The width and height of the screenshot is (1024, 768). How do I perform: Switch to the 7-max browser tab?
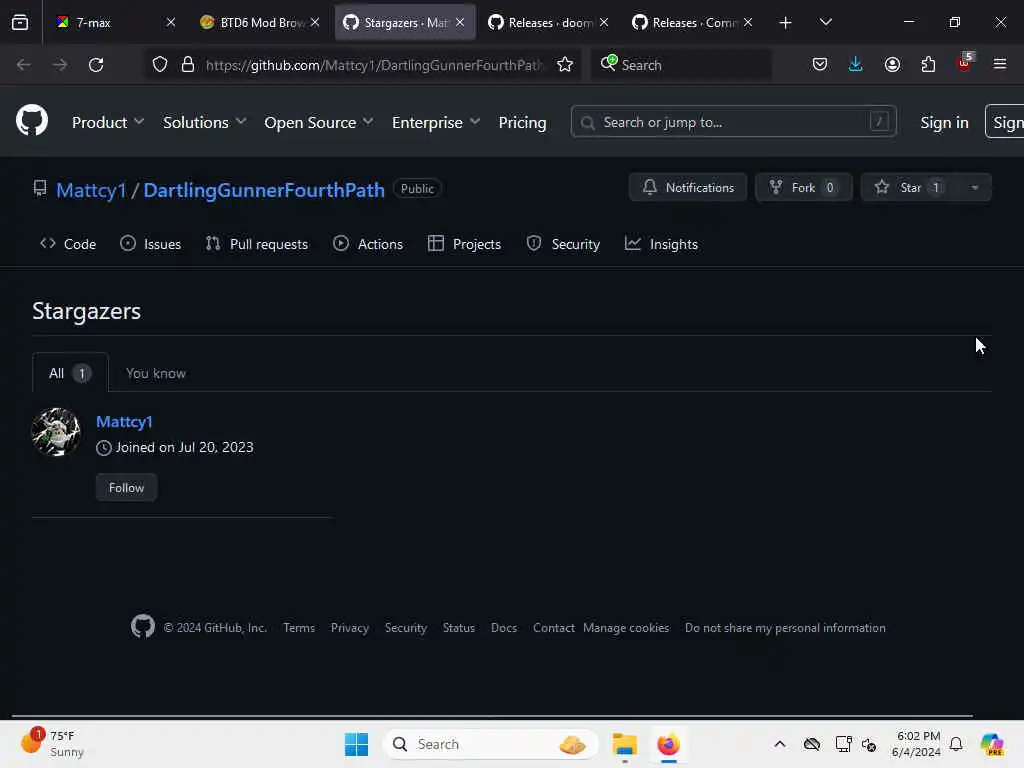tap(114, 22)
